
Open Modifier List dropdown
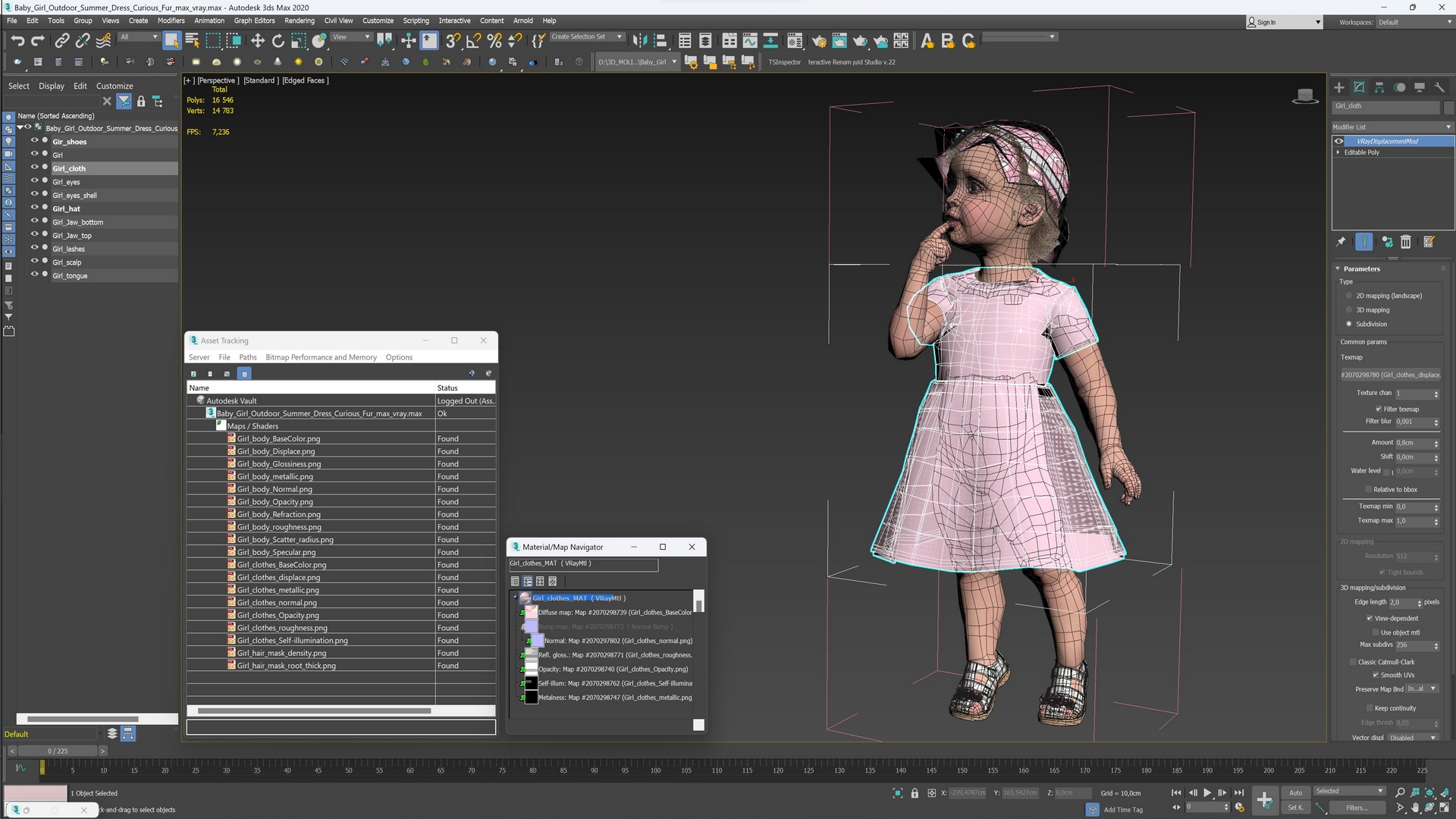1392,127
